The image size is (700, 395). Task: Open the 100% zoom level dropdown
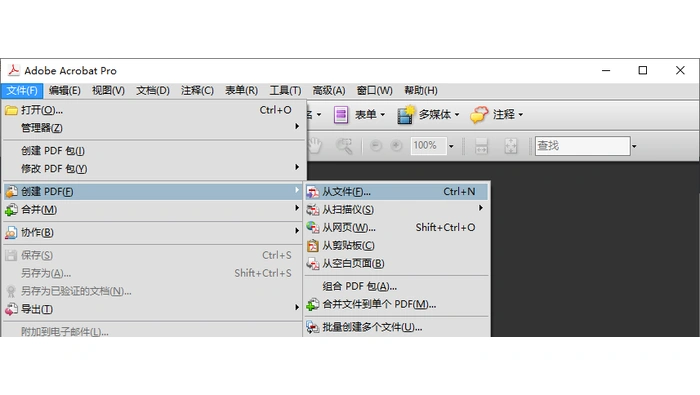pyautogui.click(x=451, y=146)
